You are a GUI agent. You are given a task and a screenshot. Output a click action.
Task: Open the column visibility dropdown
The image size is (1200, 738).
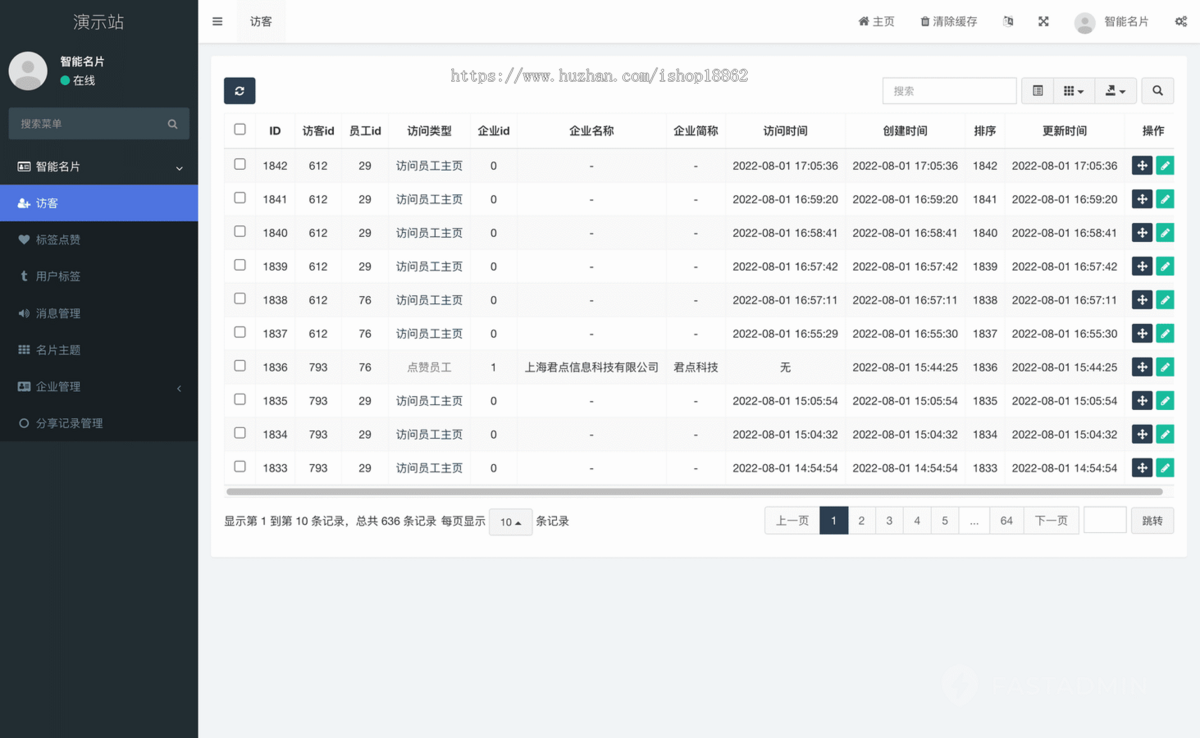(1073, 90)
